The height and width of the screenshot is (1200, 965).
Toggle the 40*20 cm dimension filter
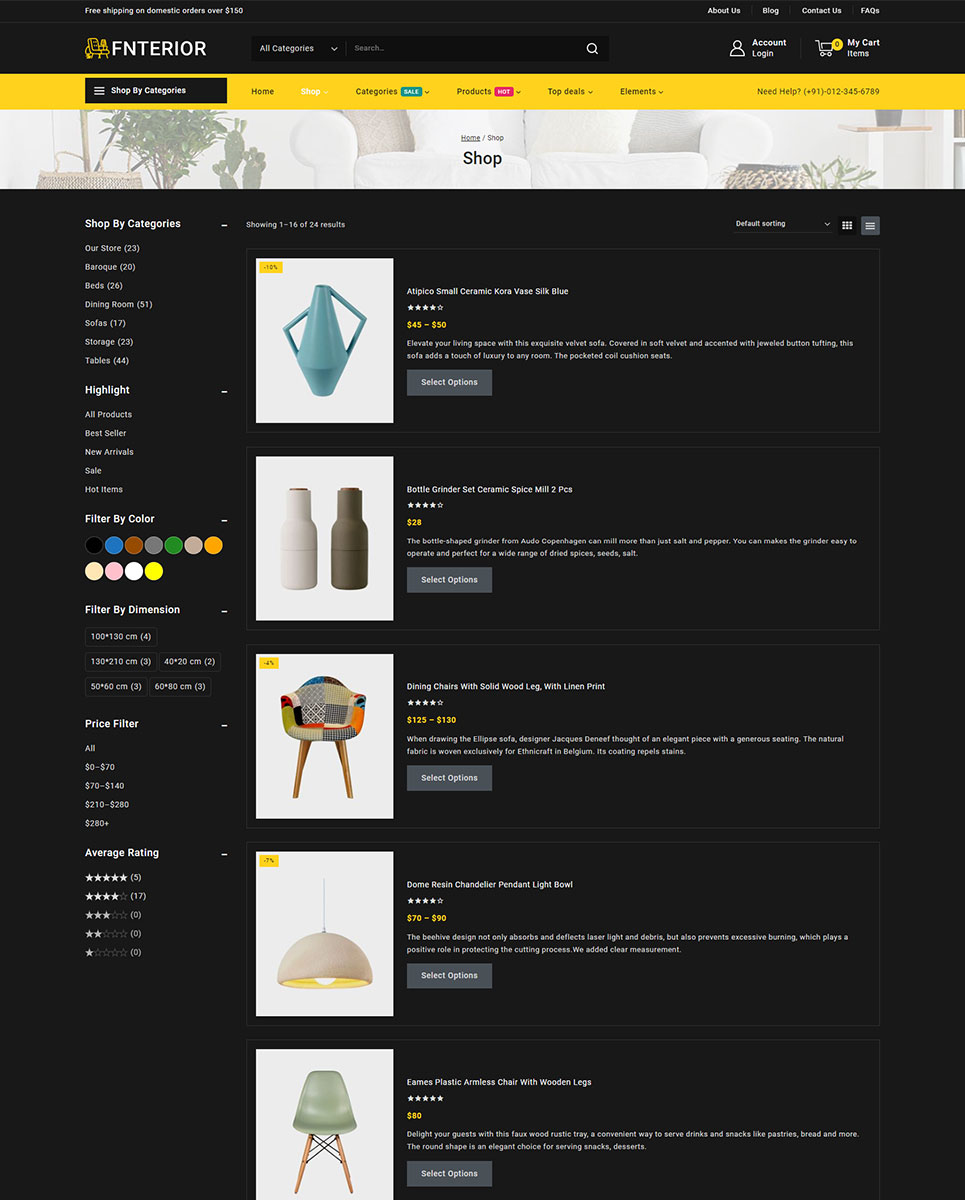189,661
